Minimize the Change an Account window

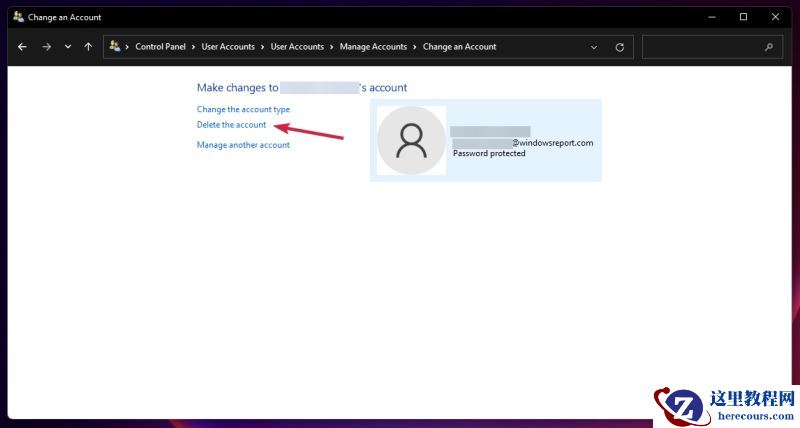click(712, 17)
